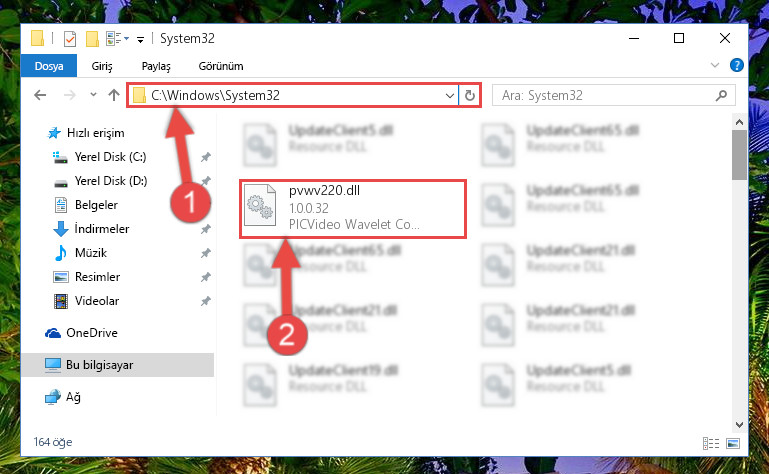Open recent locations dropdown arrow
769x474 pixels.
click(93, 95)
